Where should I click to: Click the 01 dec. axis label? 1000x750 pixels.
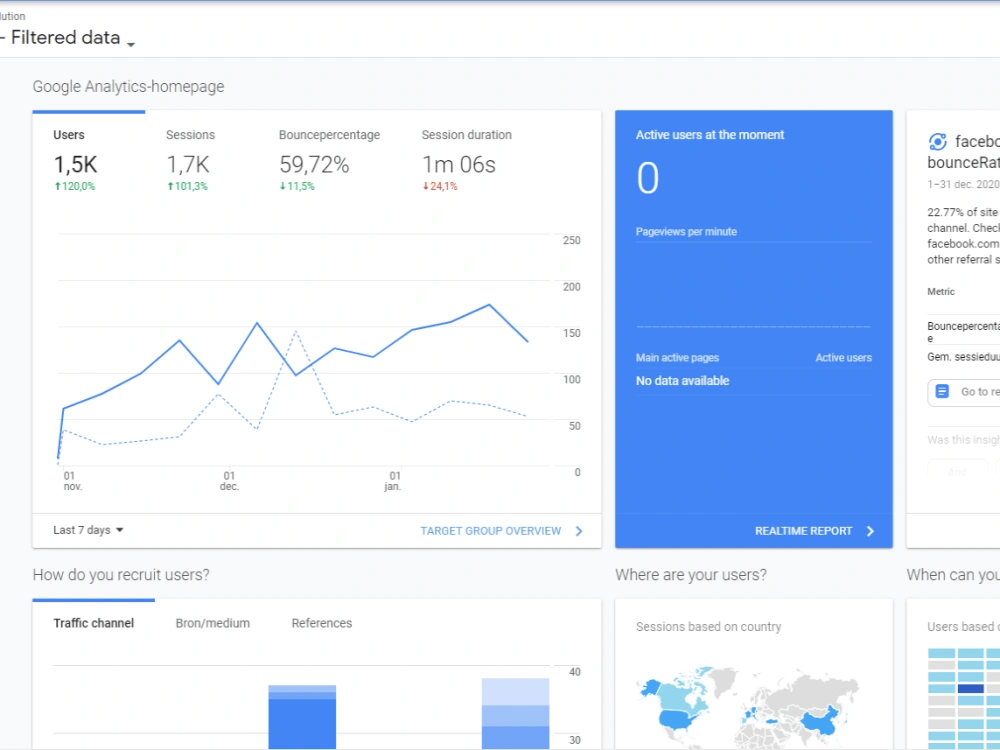[x=229, y=481]
